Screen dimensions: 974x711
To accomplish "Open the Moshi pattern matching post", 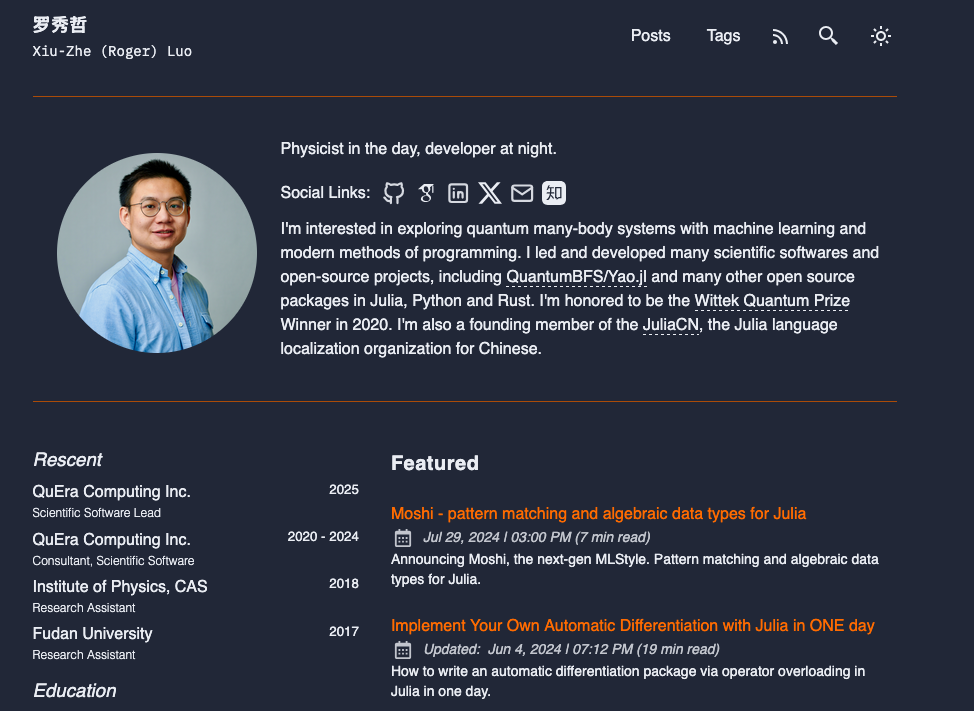I will point(598,513).
